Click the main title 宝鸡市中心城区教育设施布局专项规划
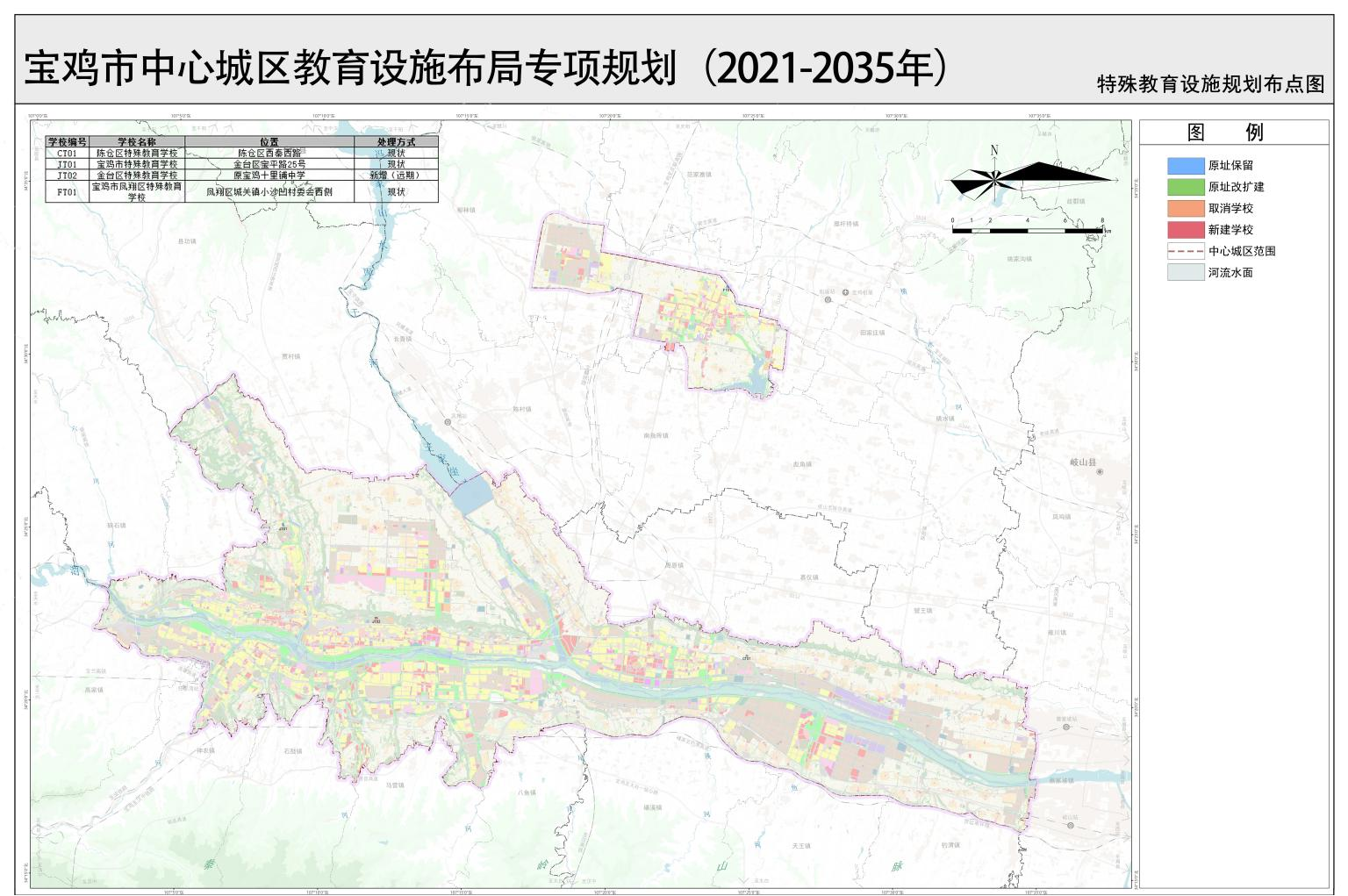Screen dimensions: 1348x896 coord(350,68)
